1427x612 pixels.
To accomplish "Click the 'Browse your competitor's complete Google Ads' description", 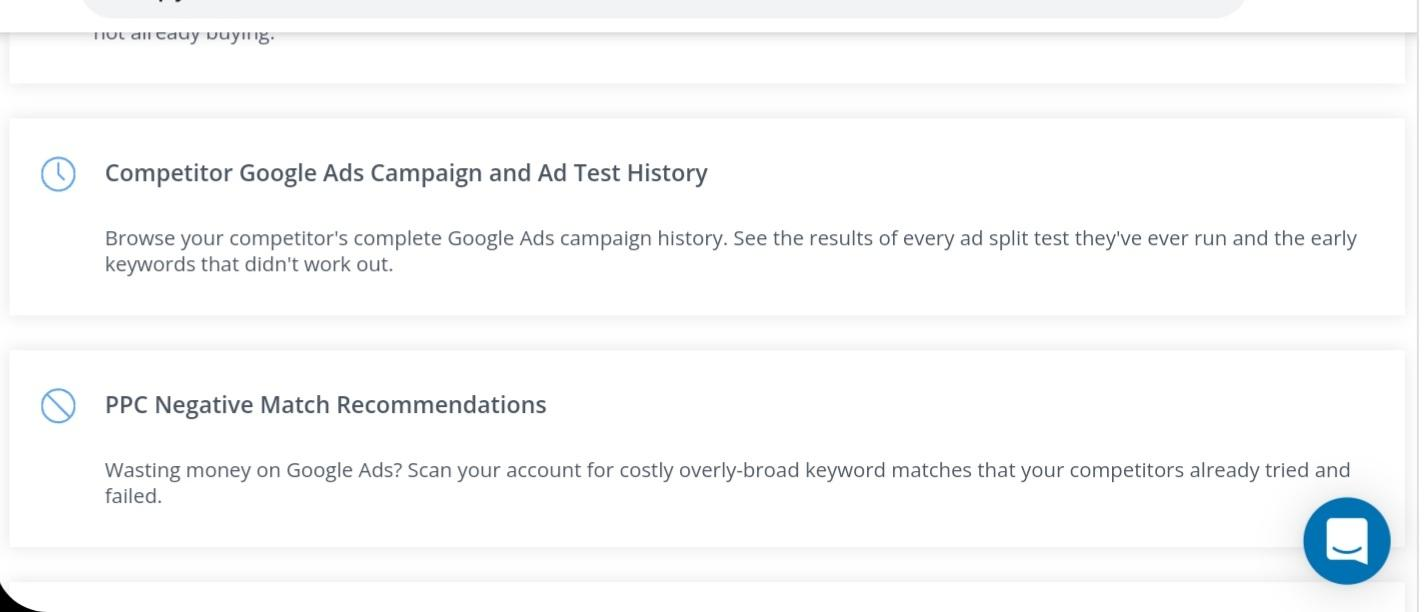I will point(731,252).
